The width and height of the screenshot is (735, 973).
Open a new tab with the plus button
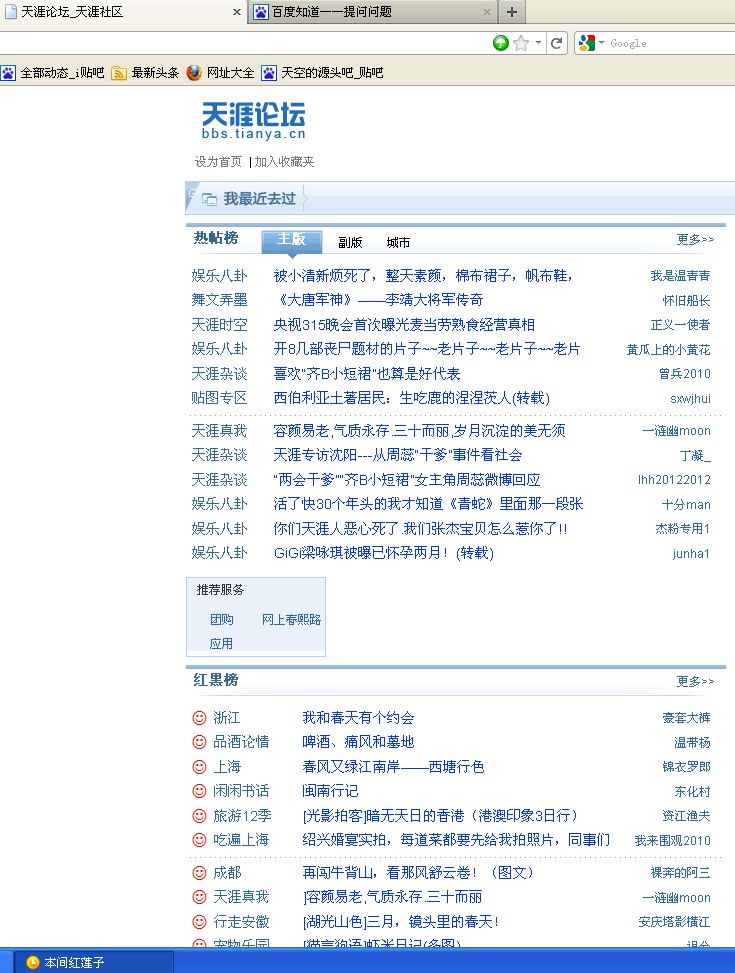(512, 12)
